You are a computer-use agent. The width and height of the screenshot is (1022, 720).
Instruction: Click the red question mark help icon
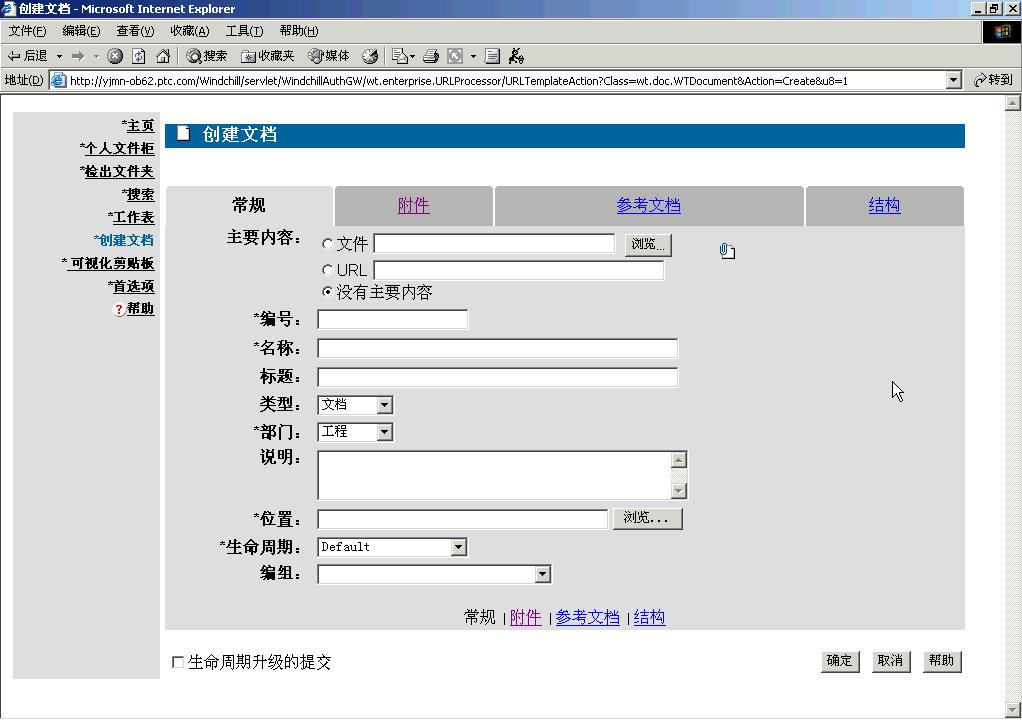click(x=119, y=310)
